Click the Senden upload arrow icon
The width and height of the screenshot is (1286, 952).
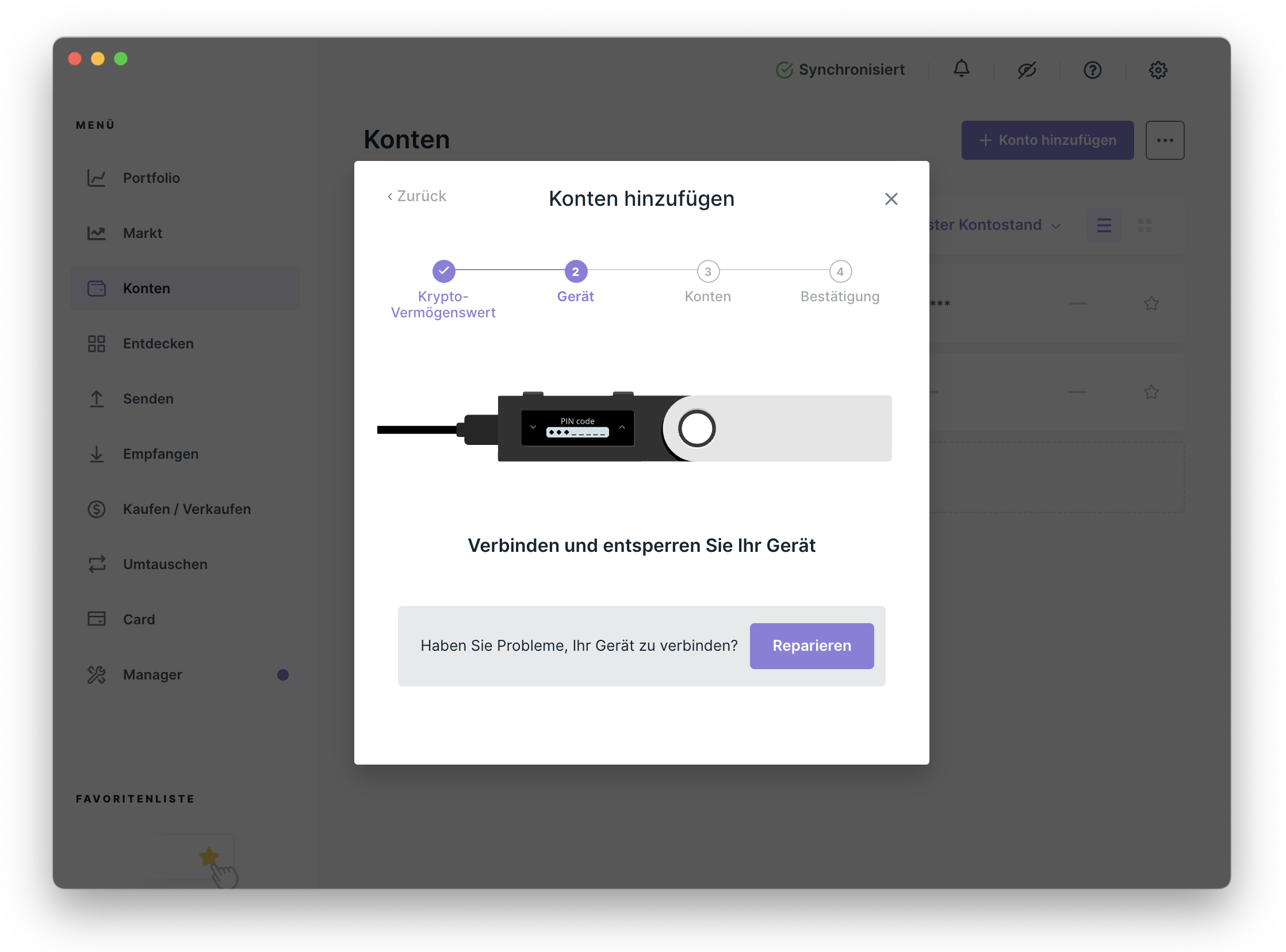[x=96, y=399]
